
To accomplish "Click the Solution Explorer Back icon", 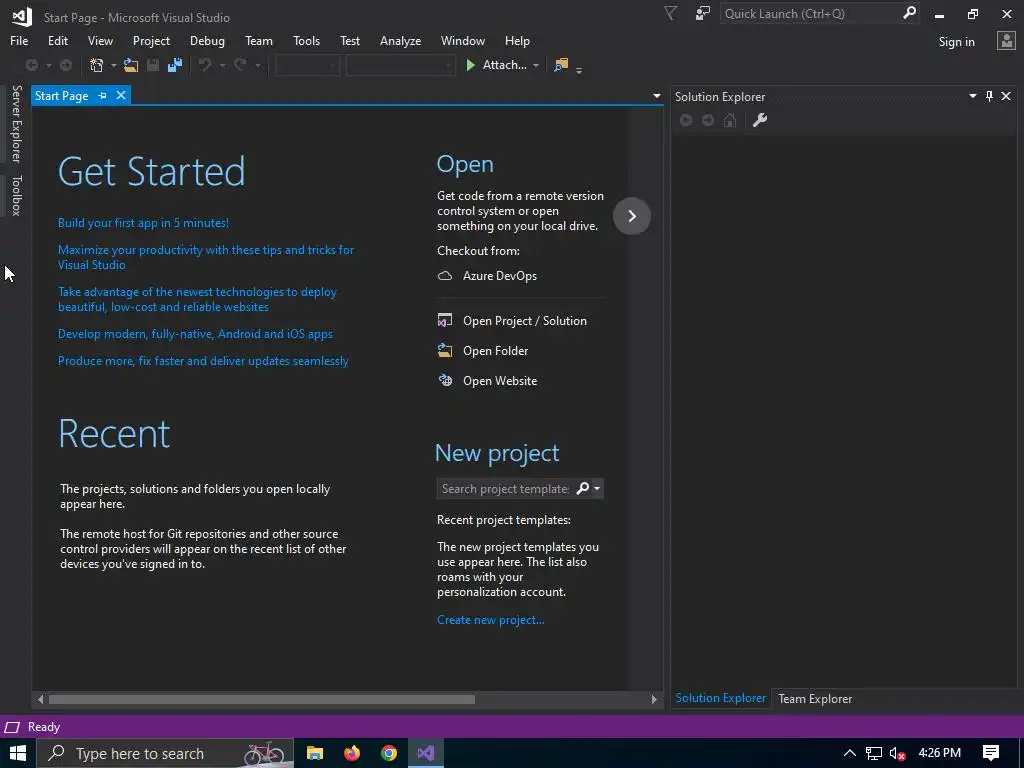I will click(x=686, y=120).
